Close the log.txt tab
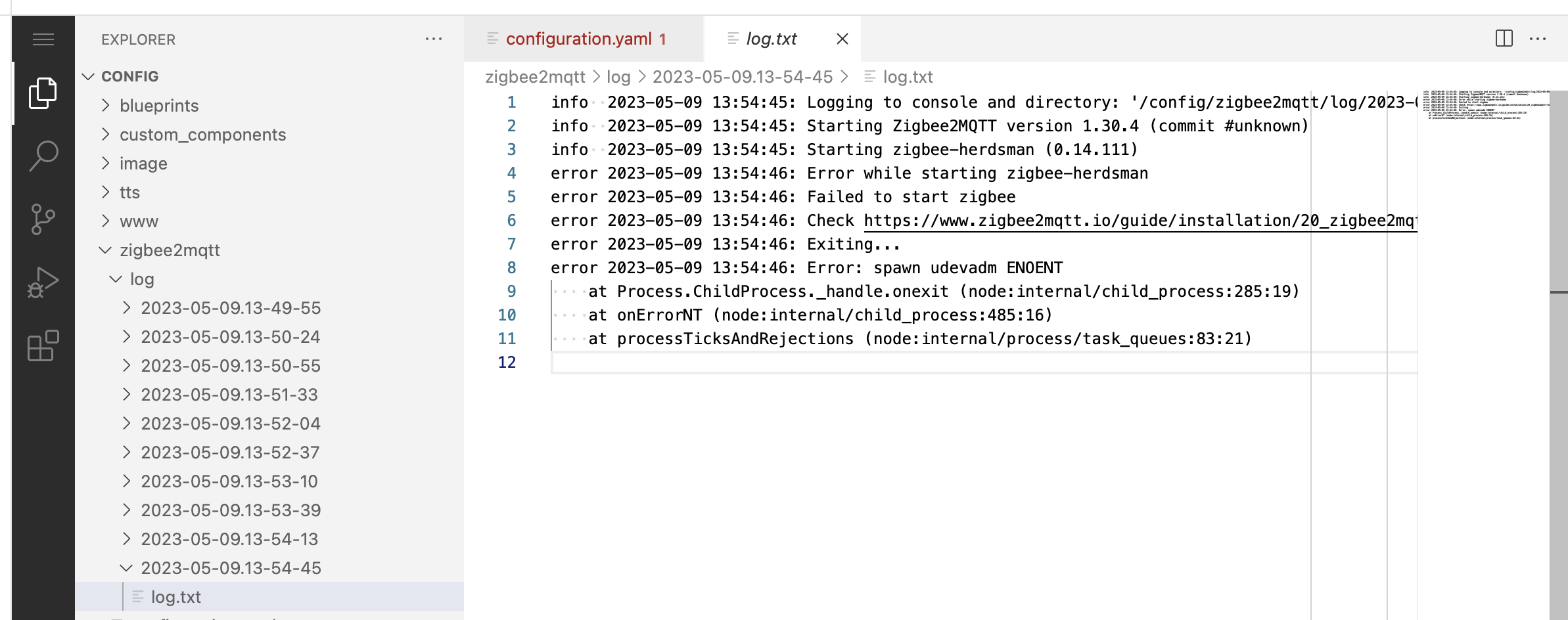The width and height of the screenshot is (1568, 620). (x=842, y=39)
